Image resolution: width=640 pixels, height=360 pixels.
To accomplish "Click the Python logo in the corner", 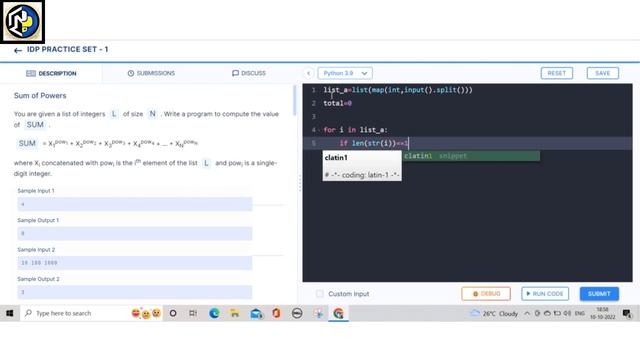I will 22,21.
